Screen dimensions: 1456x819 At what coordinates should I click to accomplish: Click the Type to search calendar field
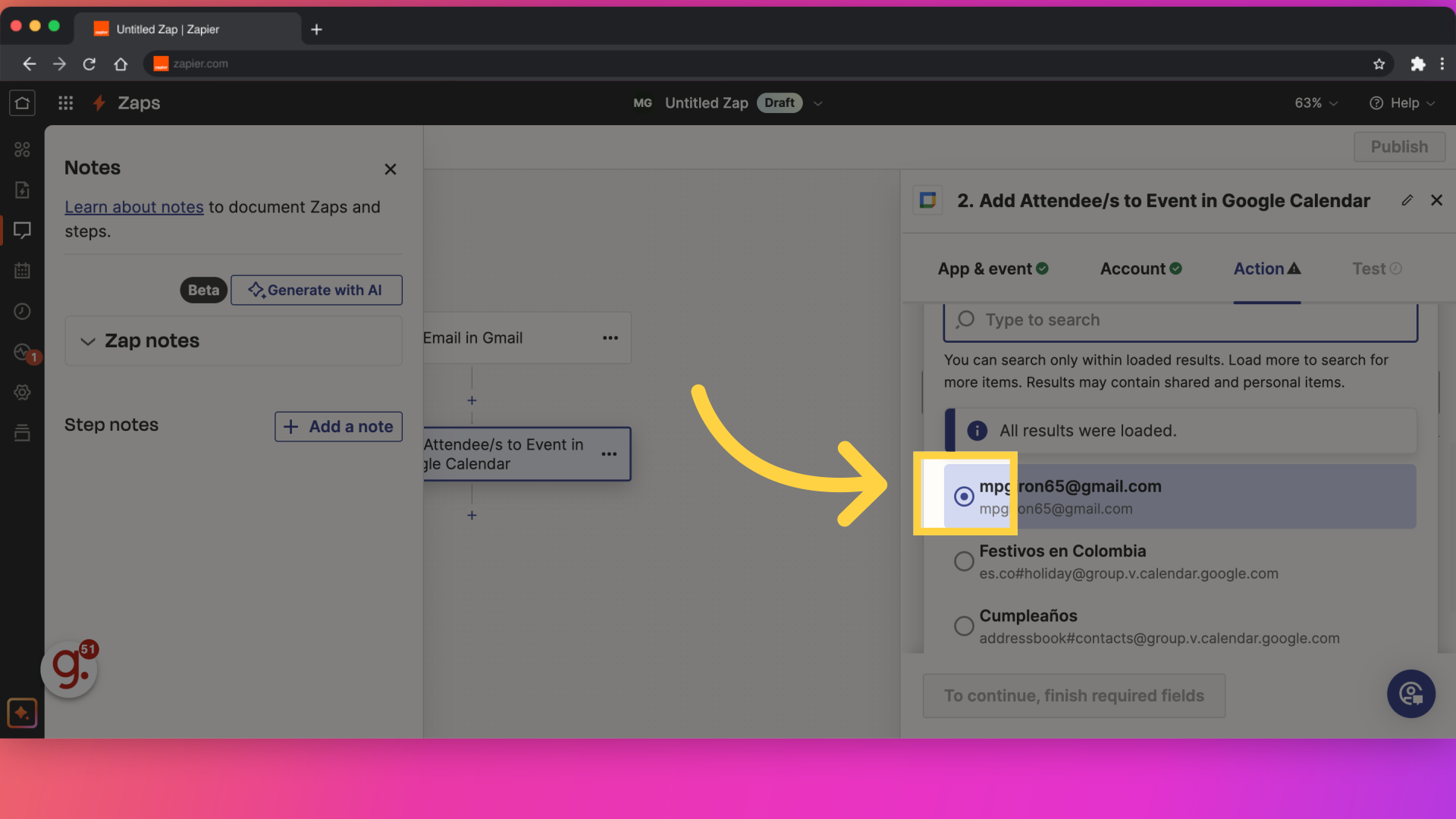[1180, 320]
